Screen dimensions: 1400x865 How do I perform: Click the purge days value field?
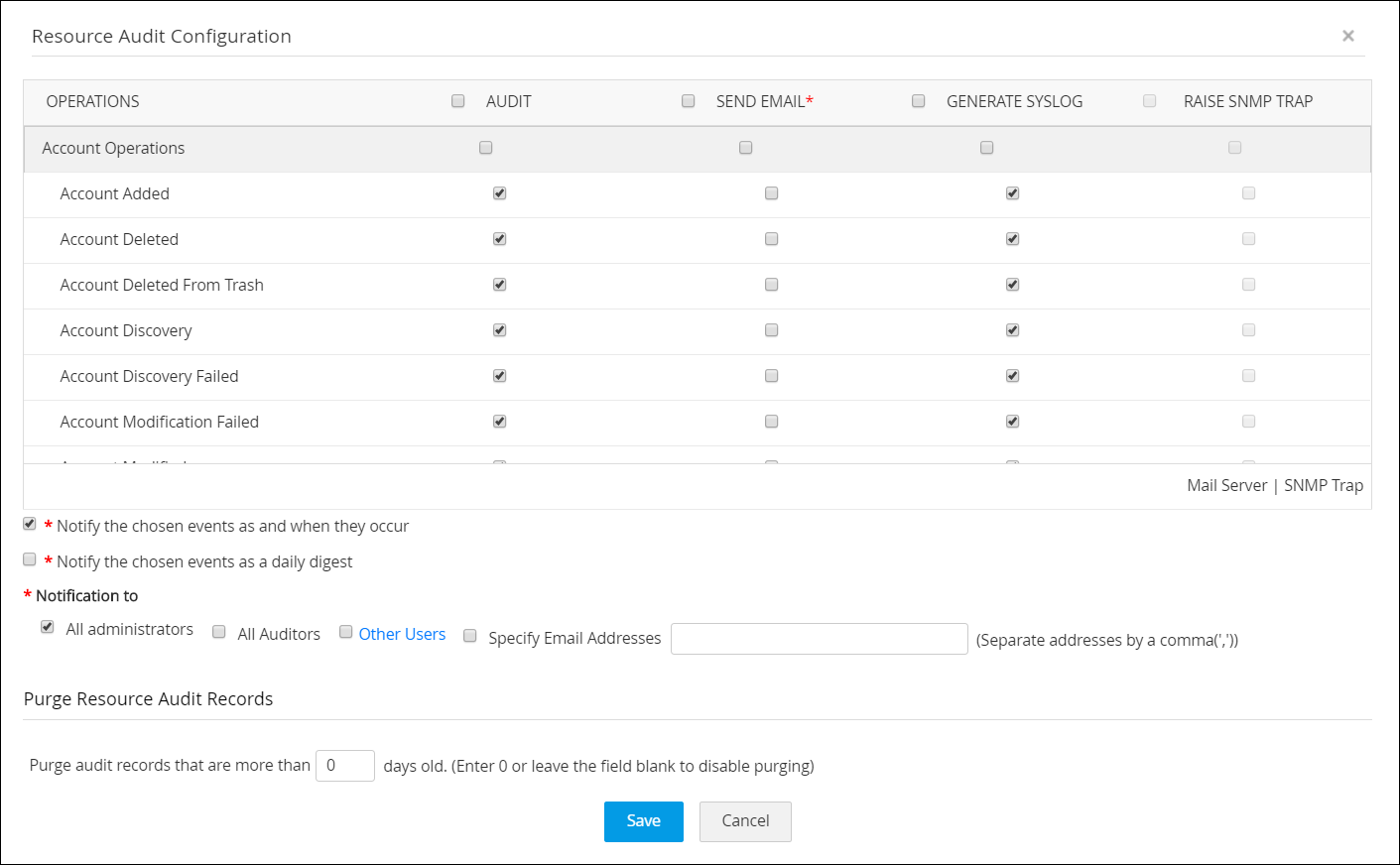tap(344, 765)
